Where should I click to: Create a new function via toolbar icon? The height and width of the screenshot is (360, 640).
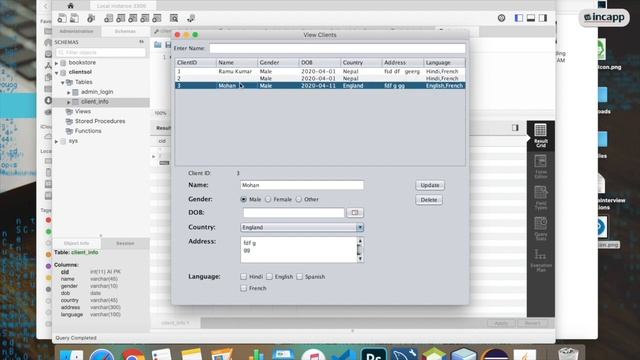pyautogui.click(x=157, y=18)
